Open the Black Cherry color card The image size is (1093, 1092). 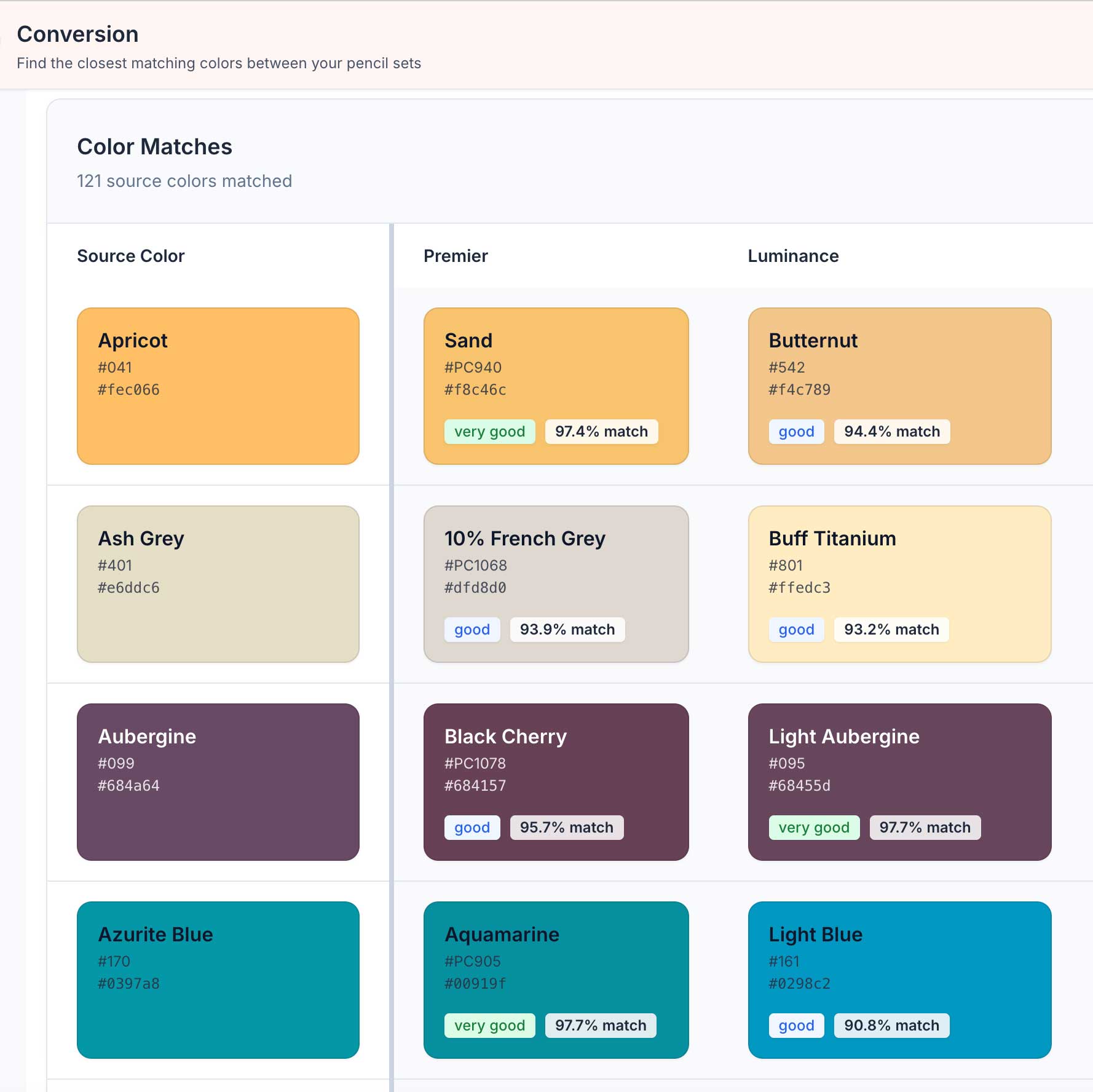click(x=556, y=782)
